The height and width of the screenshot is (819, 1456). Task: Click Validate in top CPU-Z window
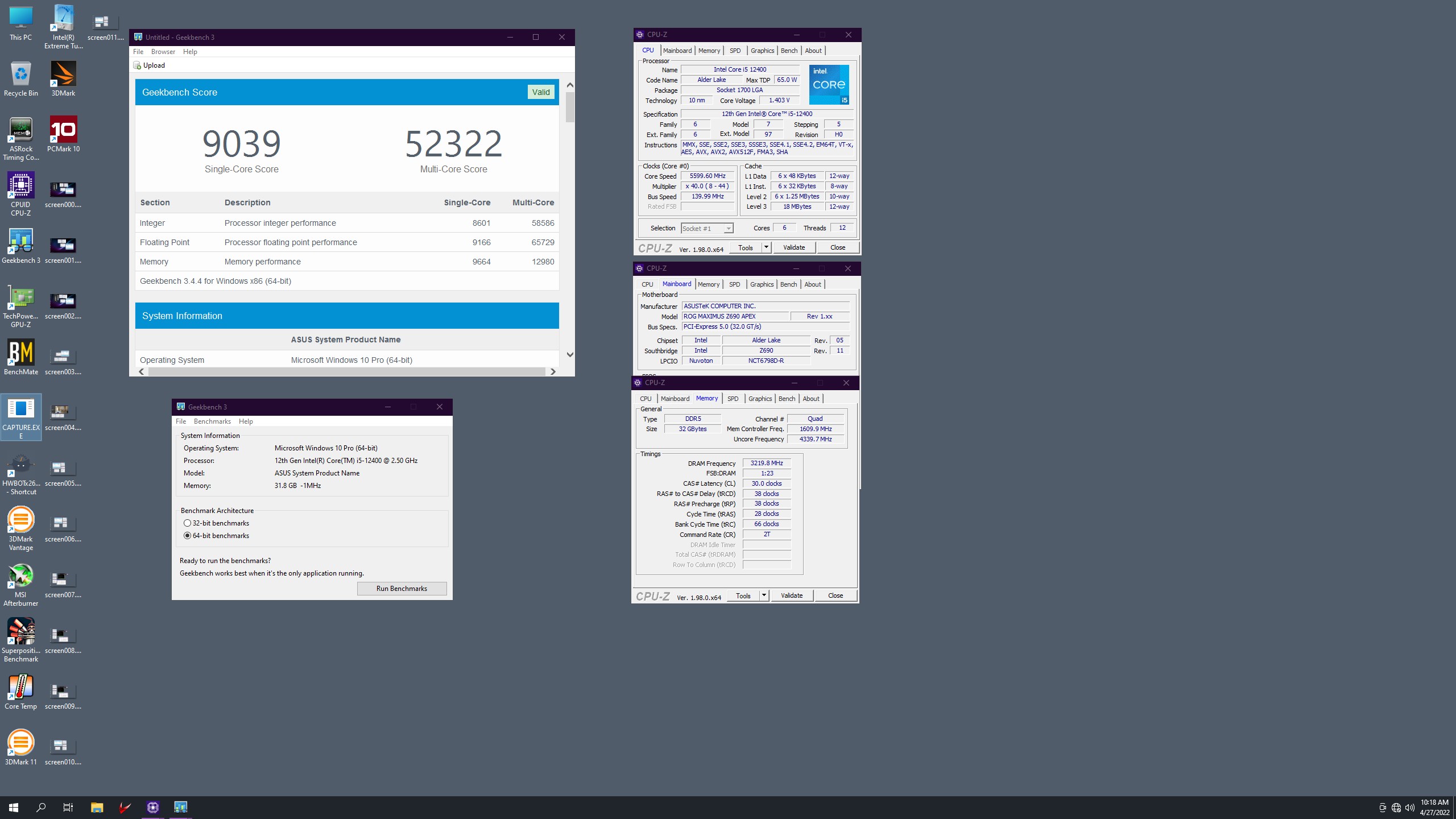point(794,247)
